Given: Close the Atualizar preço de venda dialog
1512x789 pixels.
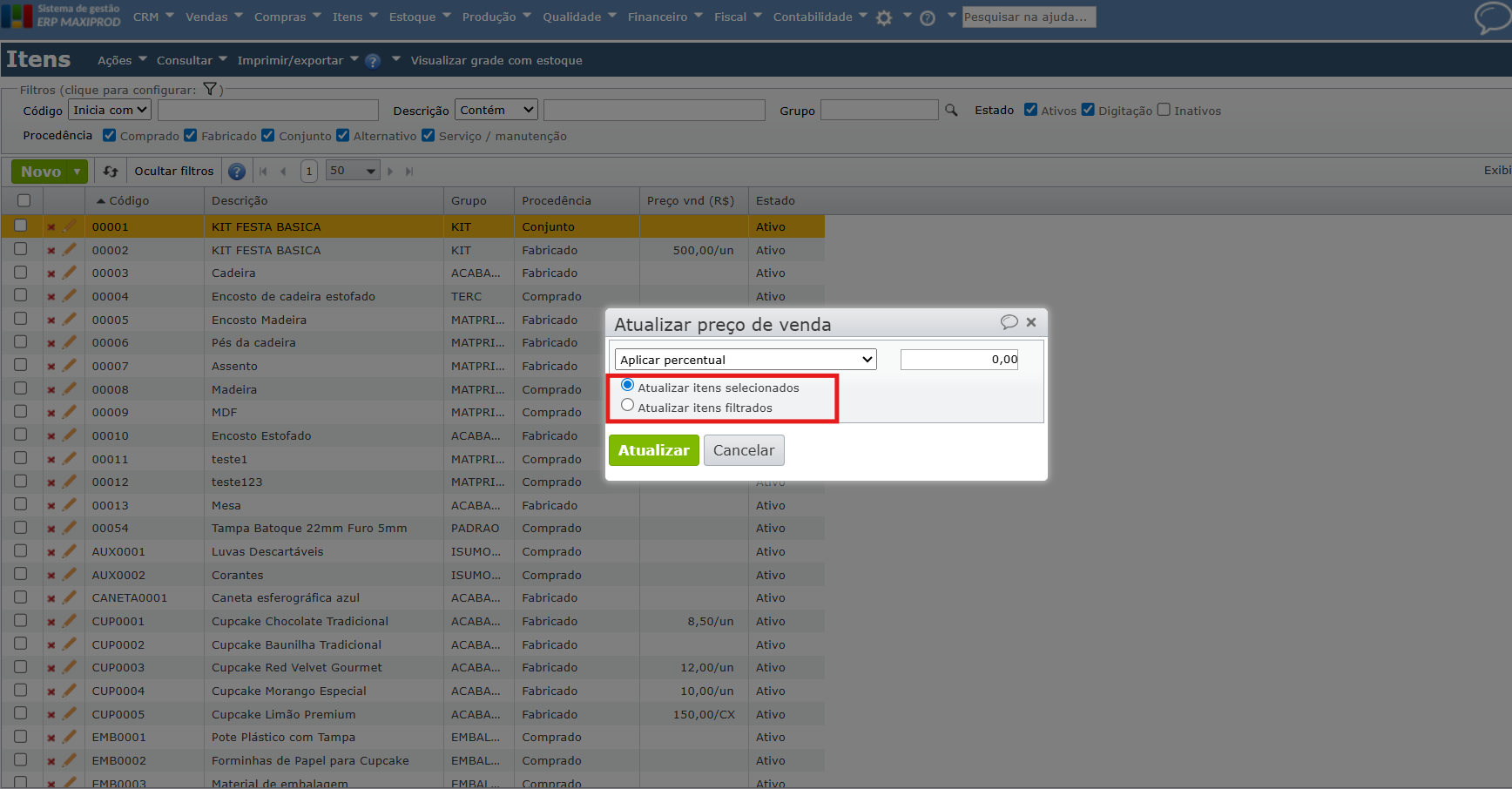Looking at the screenshot, I should pos(1031,322).
